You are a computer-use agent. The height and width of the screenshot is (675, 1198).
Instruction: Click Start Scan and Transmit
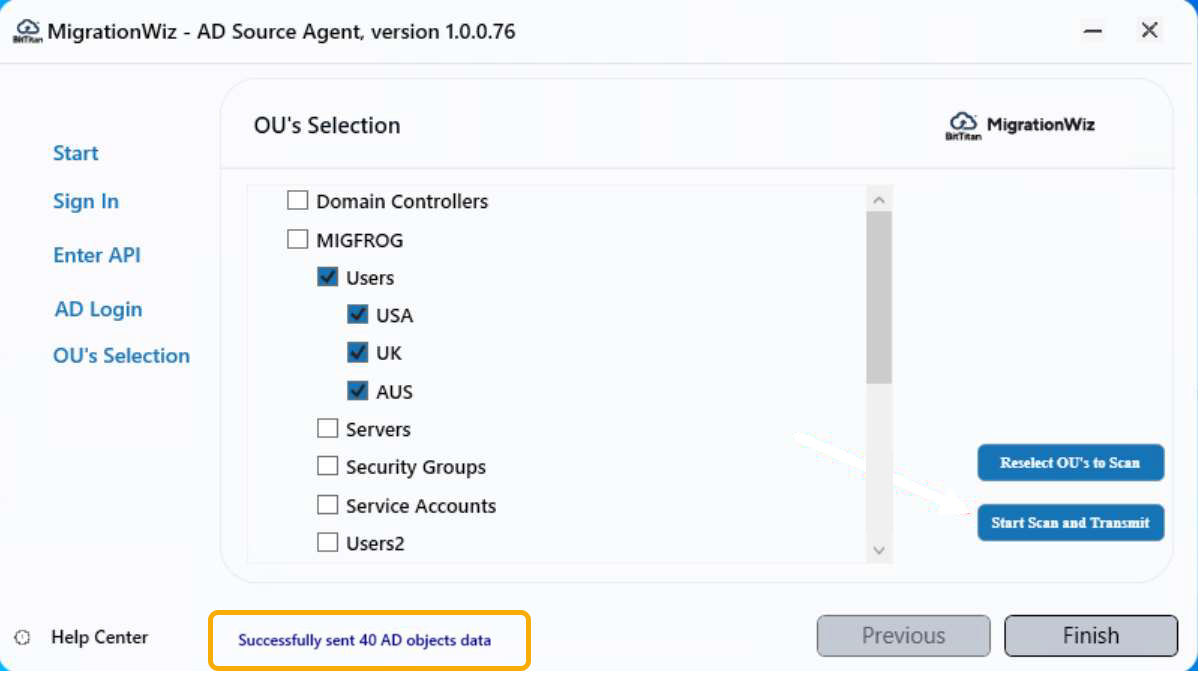pyautogui.click(x=1070, y=522)
